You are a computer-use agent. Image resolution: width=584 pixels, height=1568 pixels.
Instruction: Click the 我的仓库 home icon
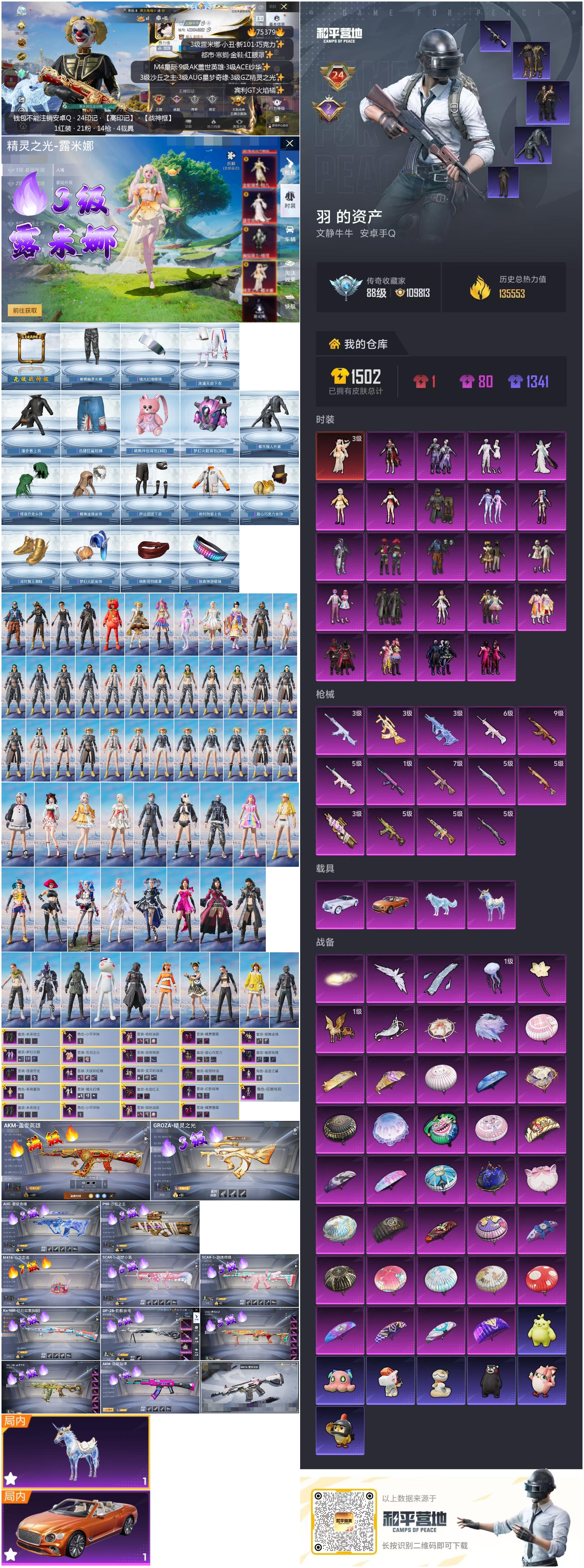pos(334,344)
